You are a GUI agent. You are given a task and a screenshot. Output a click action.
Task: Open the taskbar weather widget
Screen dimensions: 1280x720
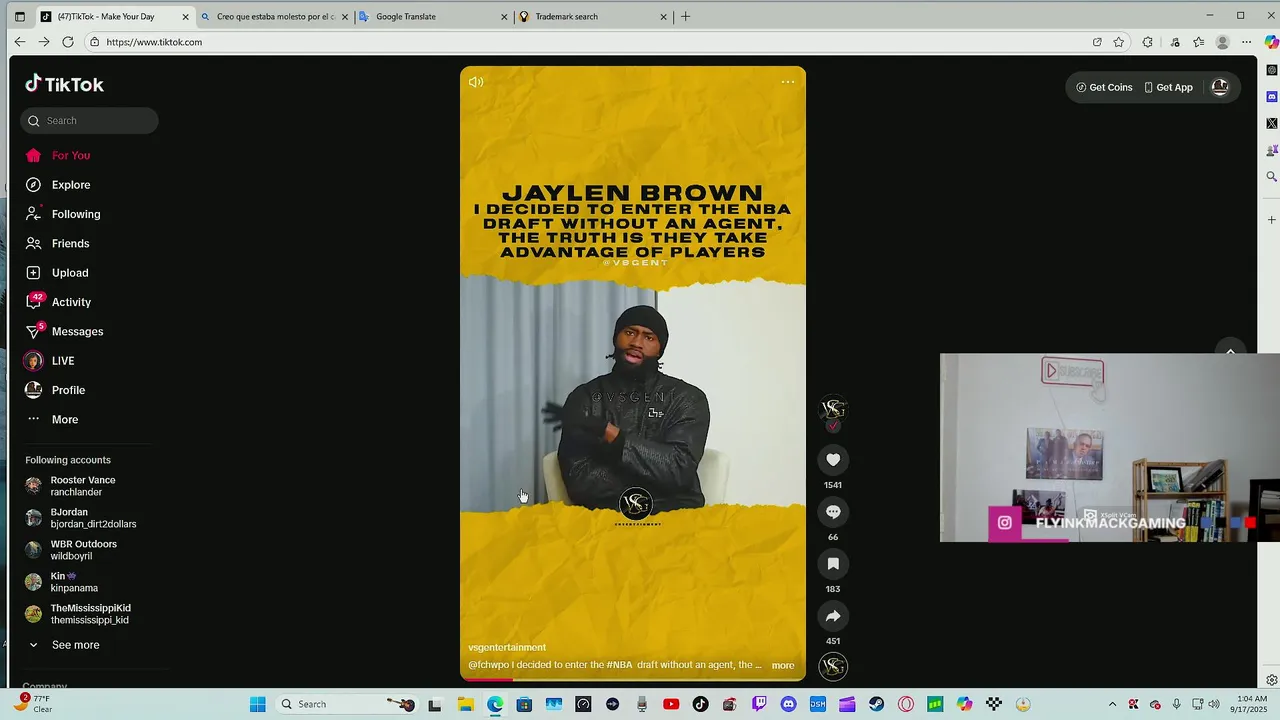pyautogui.click(x=35, y=704)
